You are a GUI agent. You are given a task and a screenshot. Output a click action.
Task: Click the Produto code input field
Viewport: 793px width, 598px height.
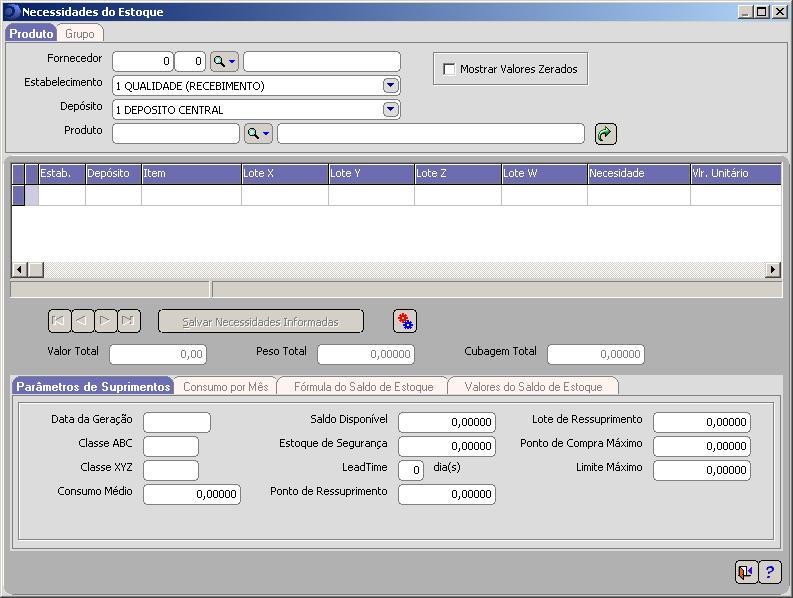(176, 134)
